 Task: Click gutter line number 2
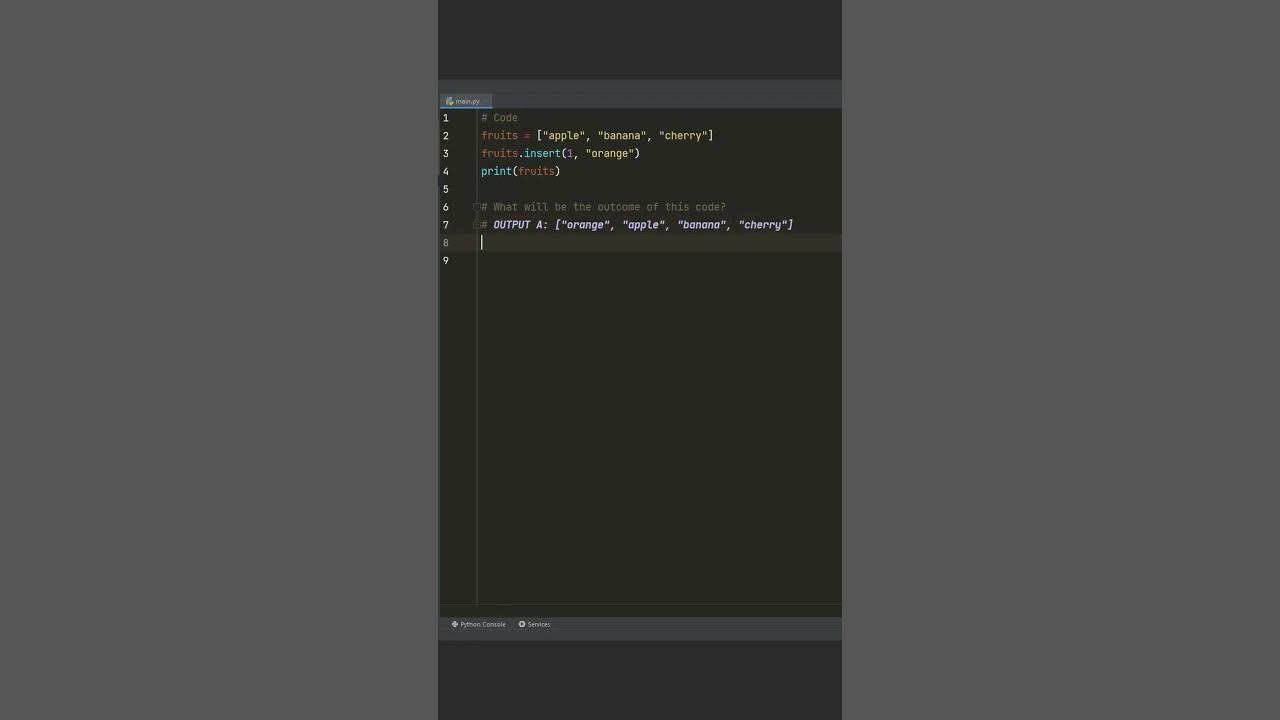446,136
